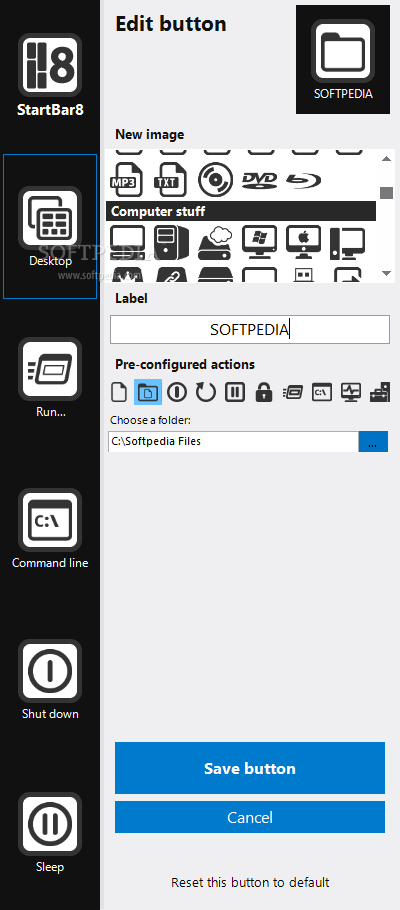Select the task monitor action icon
400x910 pixels.
coord(351,392)
